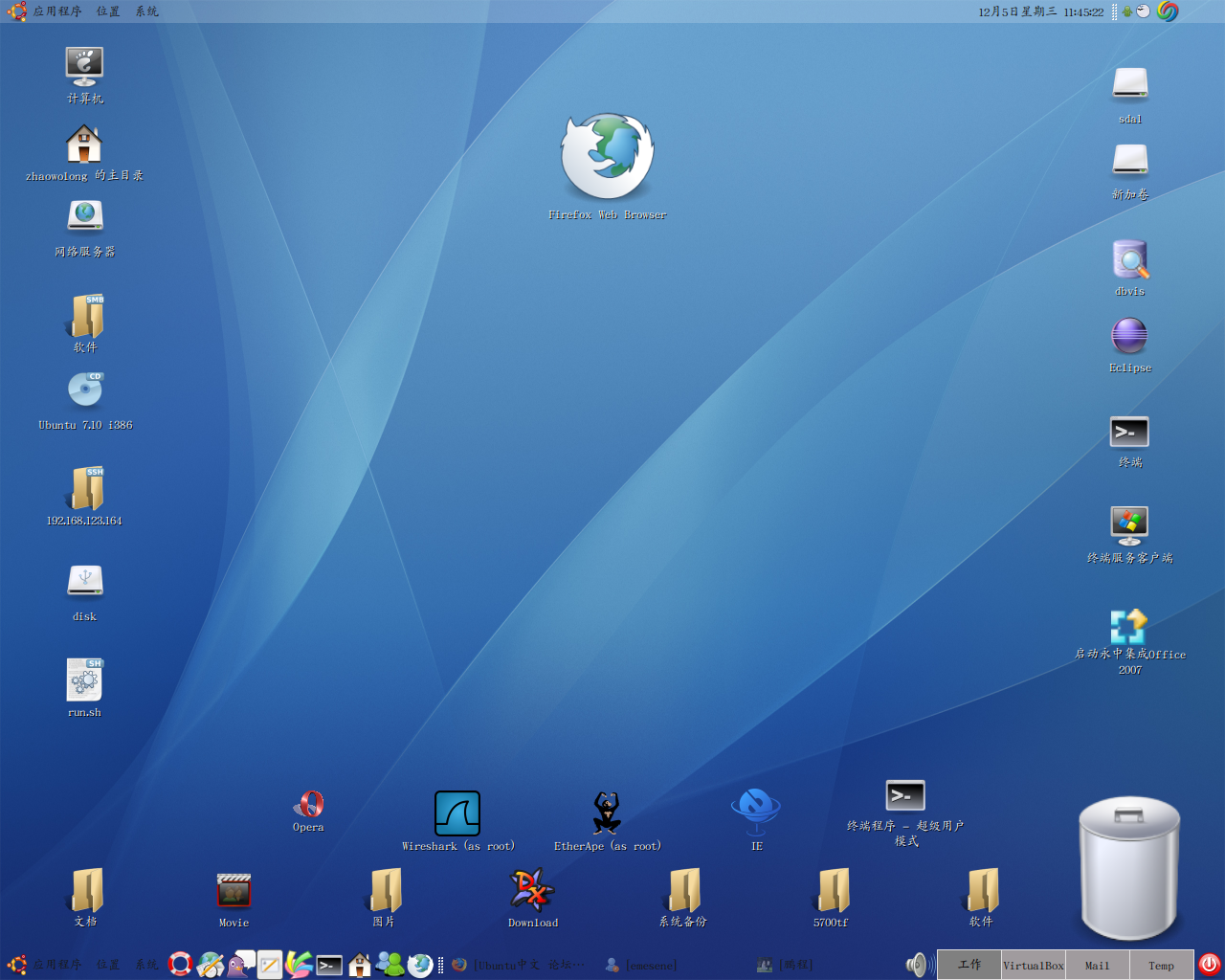This screenshot has height=980, width=1225.
Task: Switch to the VirtualBox workspace
Action: [1034, 965]
